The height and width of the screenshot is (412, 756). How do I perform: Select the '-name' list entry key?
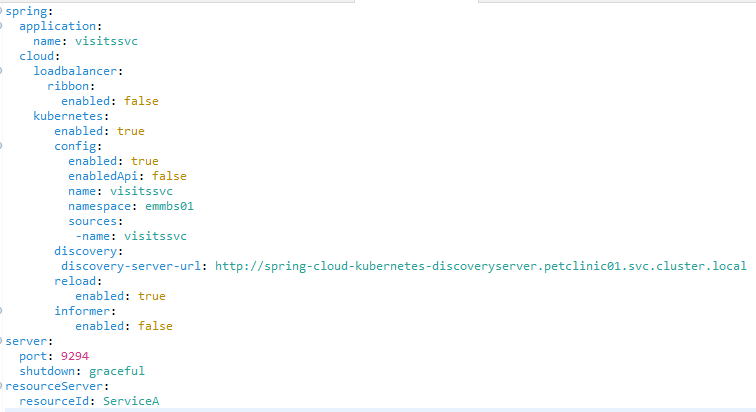pos(93,236)
